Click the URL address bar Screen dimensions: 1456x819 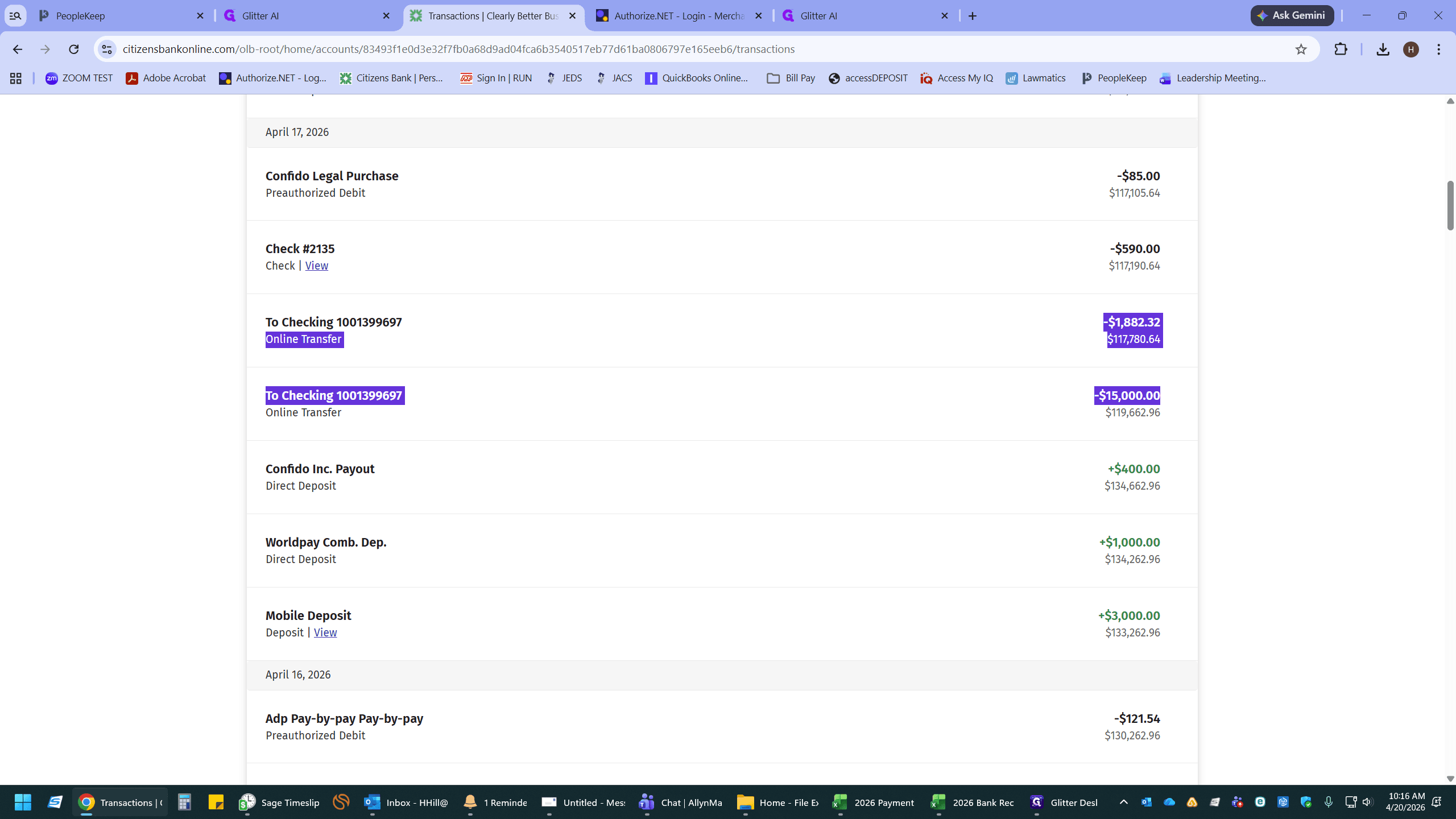pyautogui.click(x=705, y=49)
